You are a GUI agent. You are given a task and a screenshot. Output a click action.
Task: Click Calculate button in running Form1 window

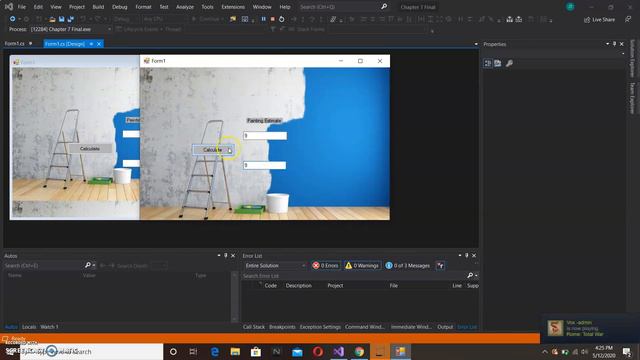click(213, 150)
